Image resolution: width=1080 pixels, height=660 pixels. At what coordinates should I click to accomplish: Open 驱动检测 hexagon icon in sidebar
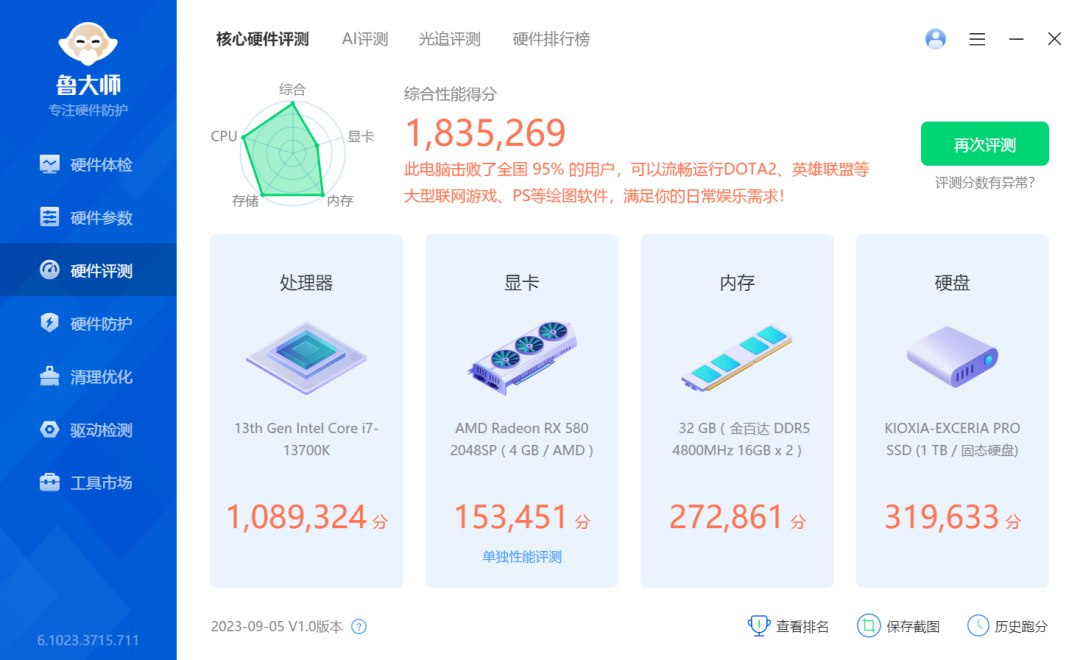click(x=50, y=429)
